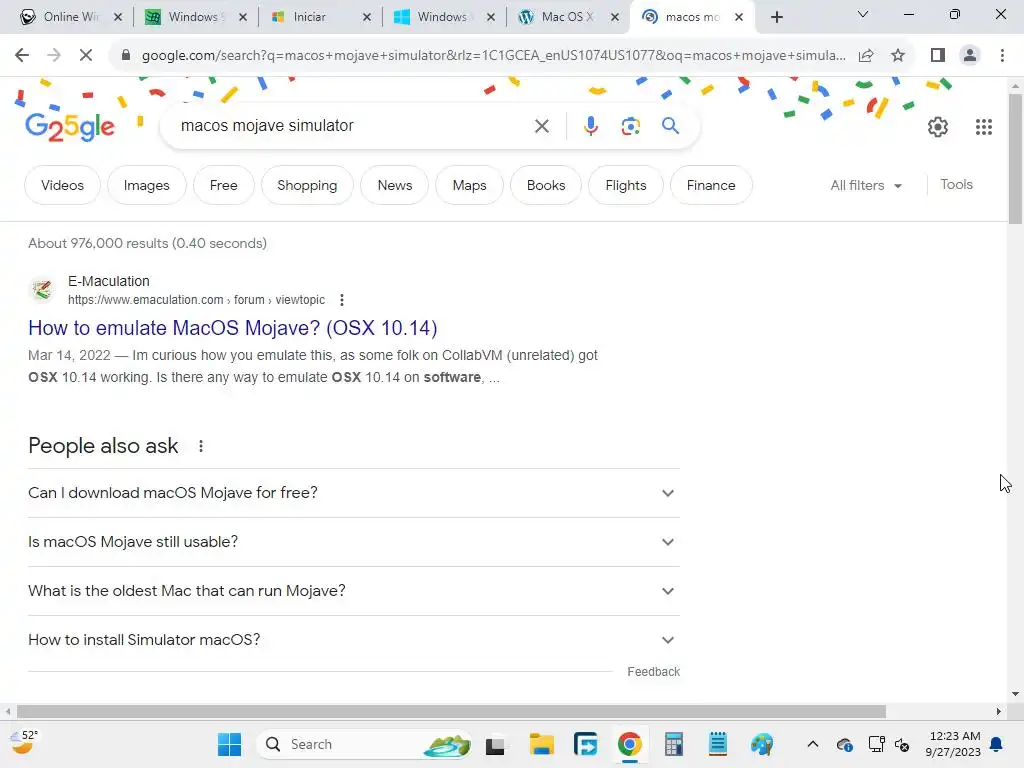Search by image with Google Lens
Viewport: 1024px width, 768px height.
[x=630, y=126]
